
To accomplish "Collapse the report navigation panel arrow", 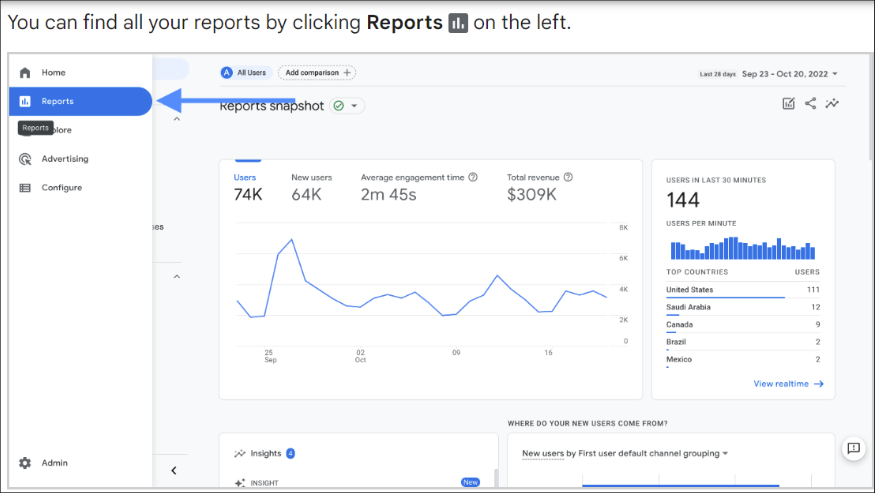I will [x=174, y=471].
